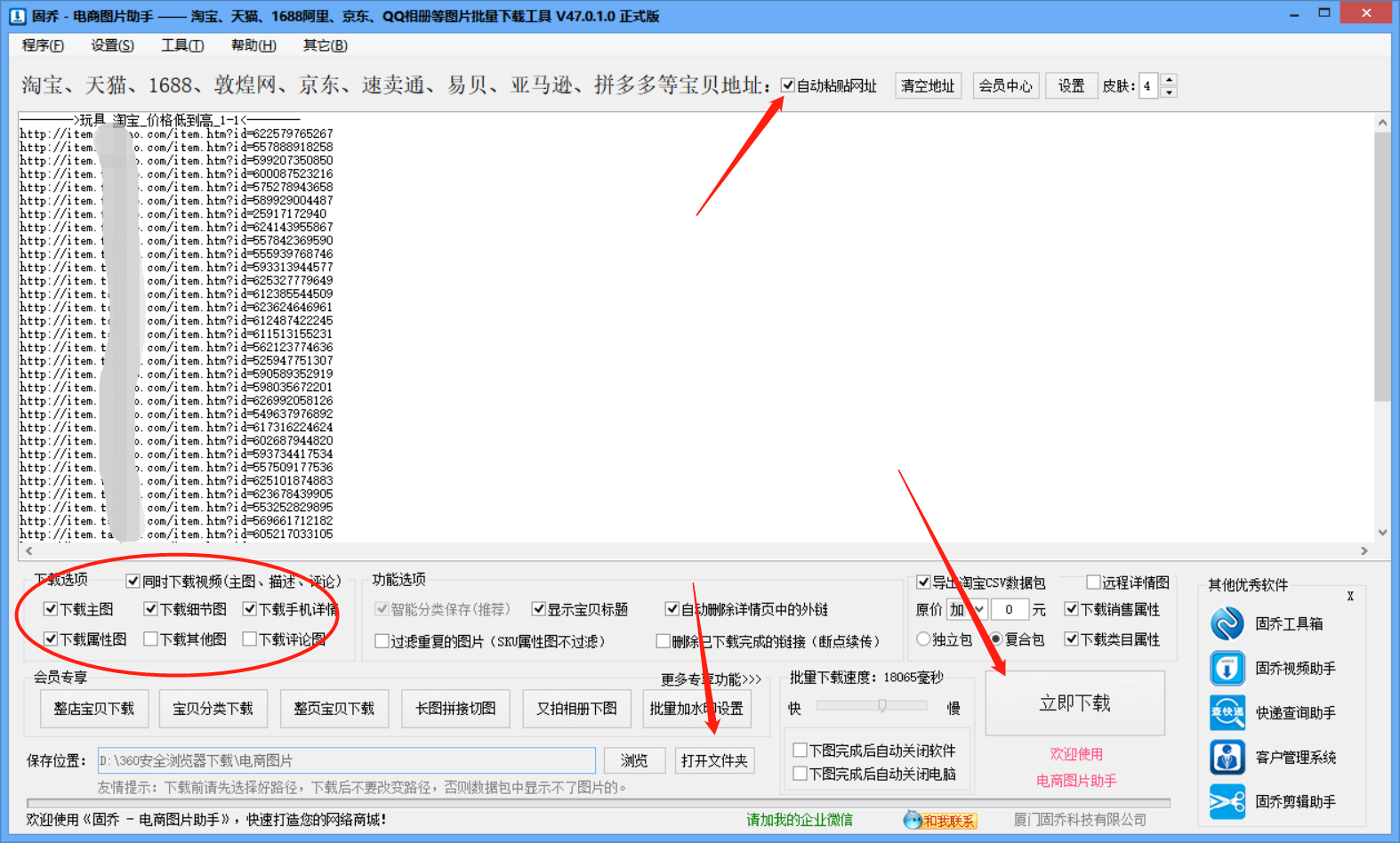Click 打开文件夹 button
Image resolution: width=1400 pixels, height=843 pixels.
pos(714,760)
